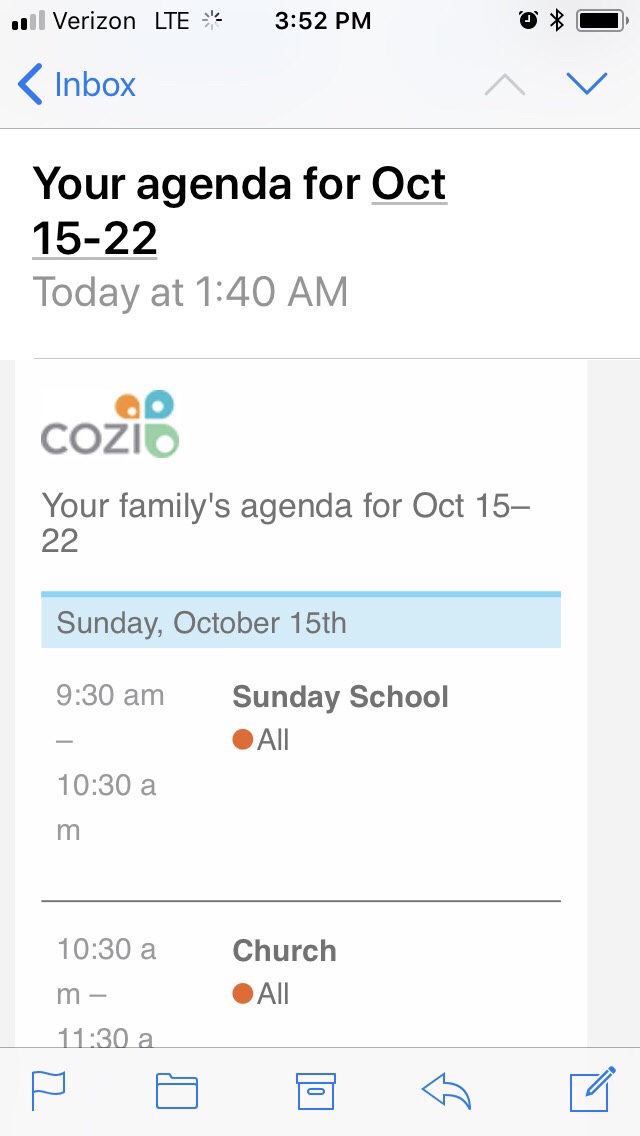
Task: Tap the reply arrow icon
Action: [446, 1091]
